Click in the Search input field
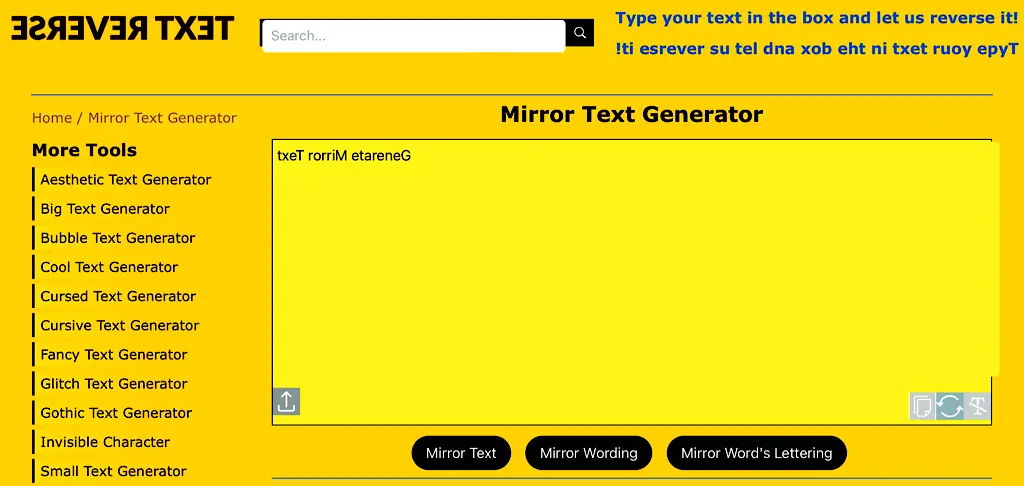This screenshot has width=1024, height=486. pos(413,36)
